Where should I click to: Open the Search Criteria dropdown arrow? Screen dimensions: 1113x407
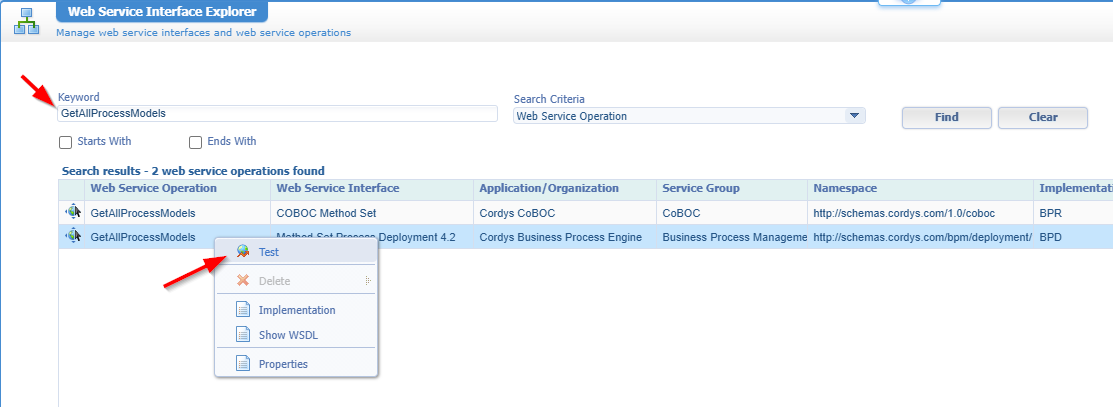click(854, 116)
